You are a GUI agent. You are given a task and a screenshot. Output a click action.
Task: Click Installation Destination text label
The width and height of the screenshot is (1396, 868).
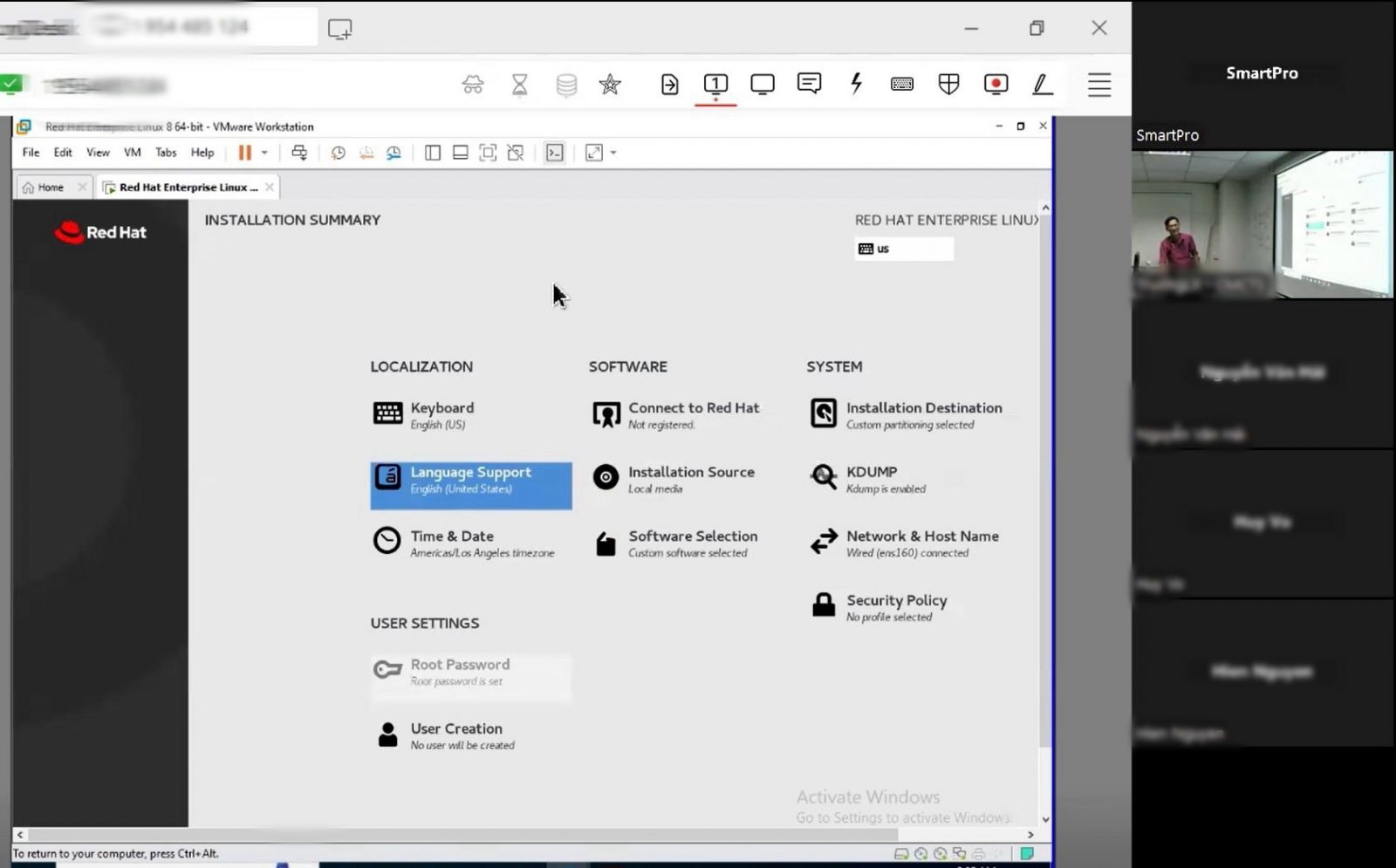click(x=924, y=407)
